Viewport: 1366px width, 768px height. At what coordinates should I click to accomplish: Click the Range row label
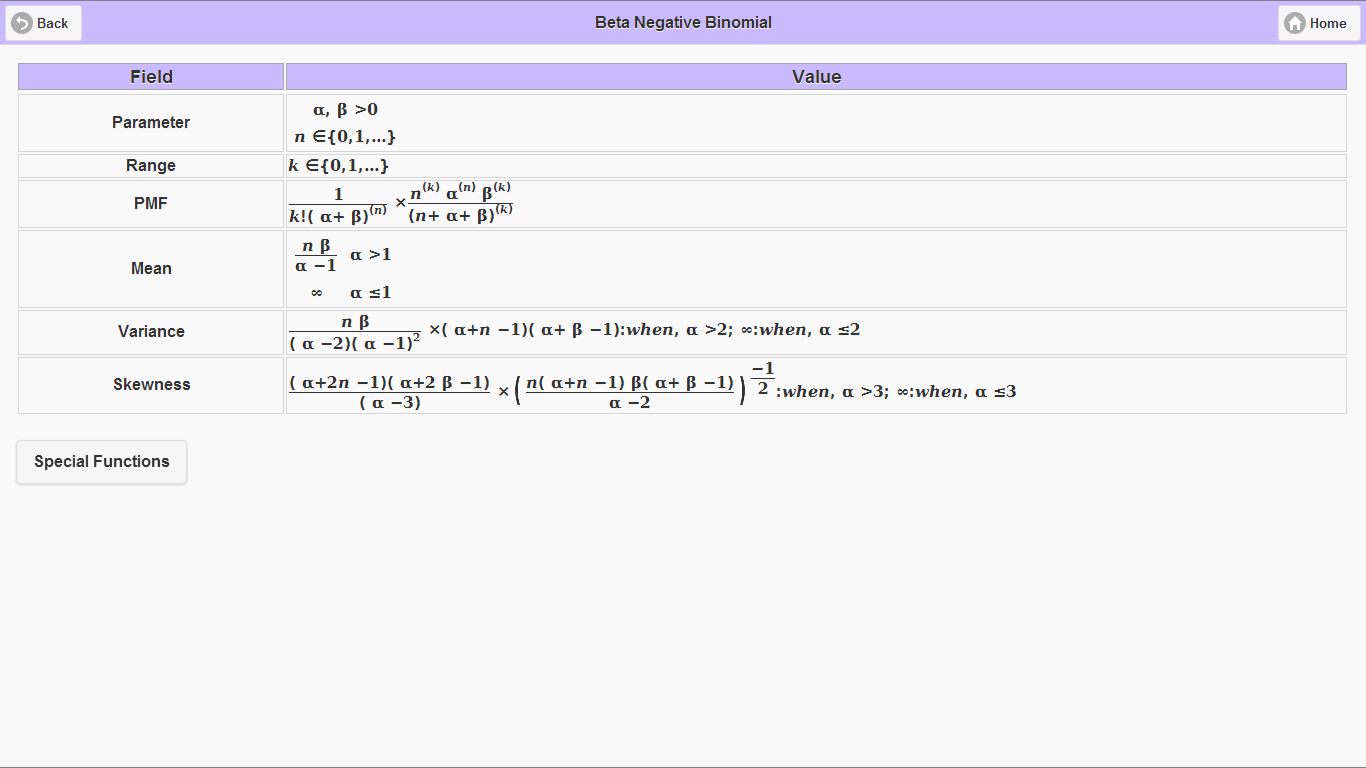(150, 165)
